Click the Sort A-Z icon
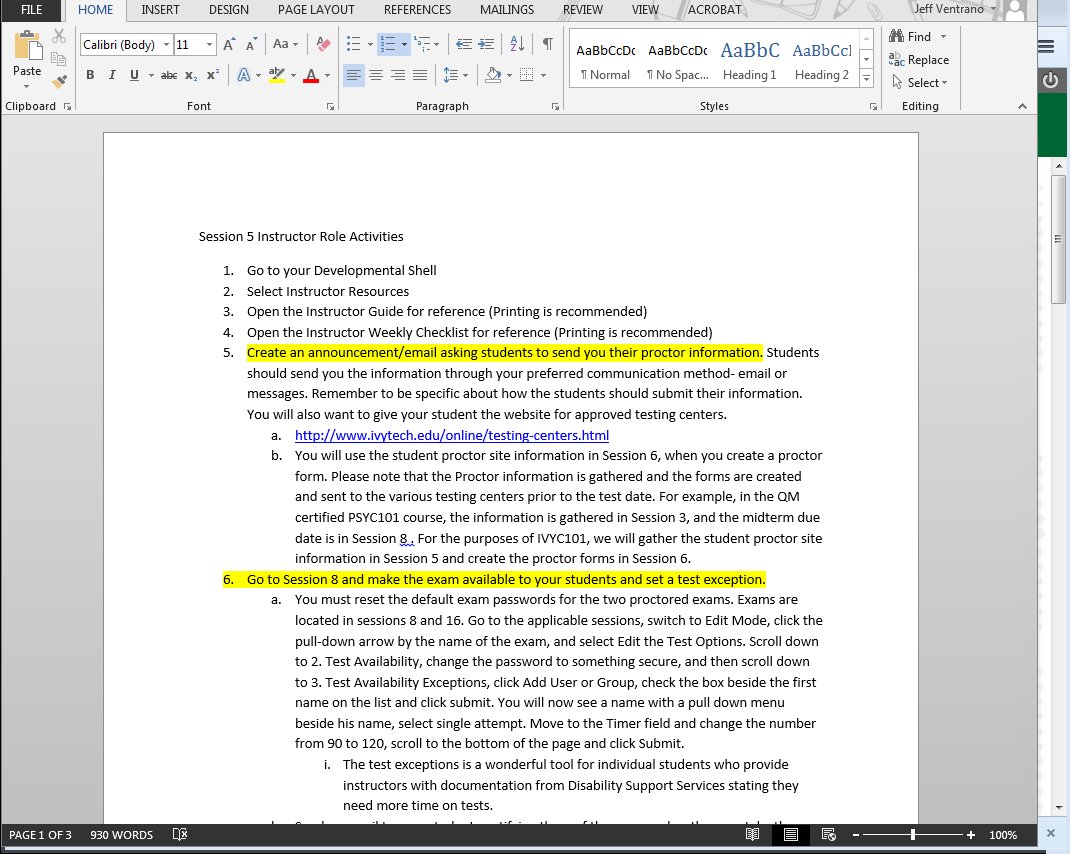The width and height of the screenshot is (1070, 854). click(x=517, y=44)
